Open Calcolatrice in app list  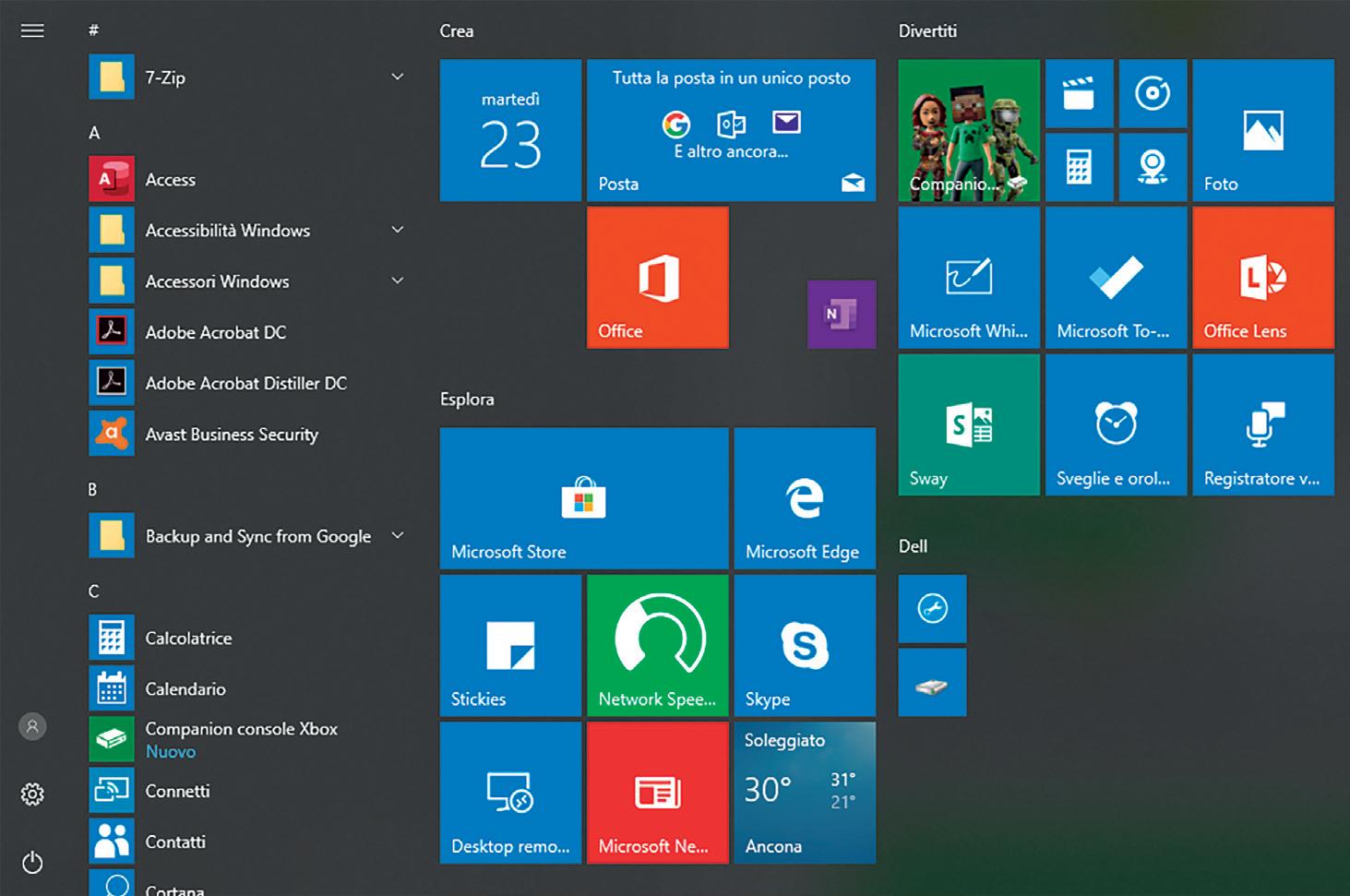click(x=247, y=638)
